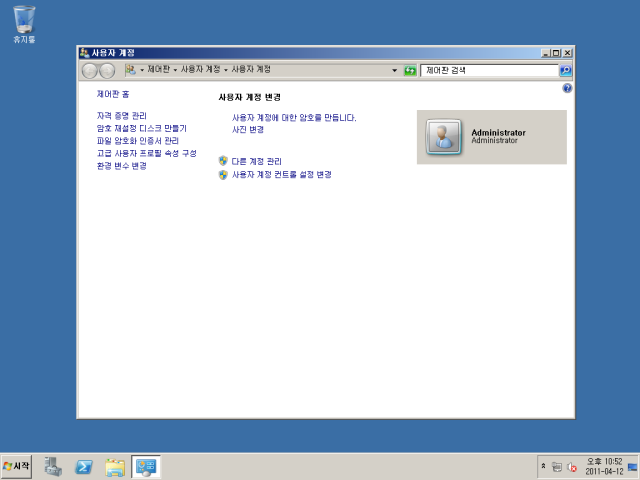Click shield icon next to 다른 계정 관리
The height and width of the screenshot is (480, 640).
(223, 161)
